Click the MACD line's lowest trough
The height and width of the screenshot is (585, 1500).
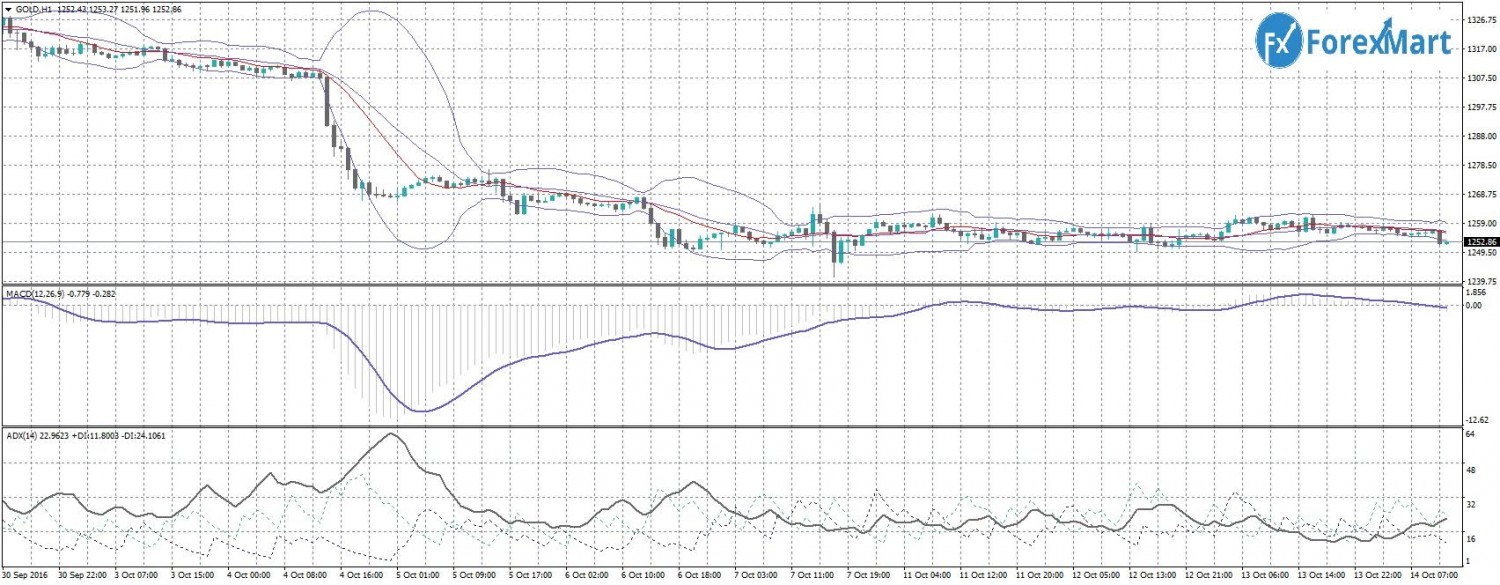point(420,411)
